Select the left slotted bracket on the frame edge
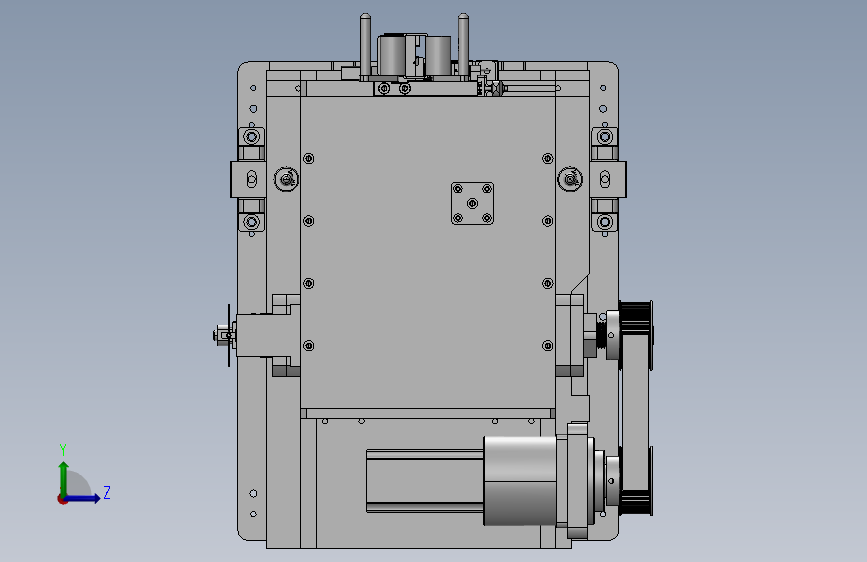The image size is (867, 562). click(248, 179)
